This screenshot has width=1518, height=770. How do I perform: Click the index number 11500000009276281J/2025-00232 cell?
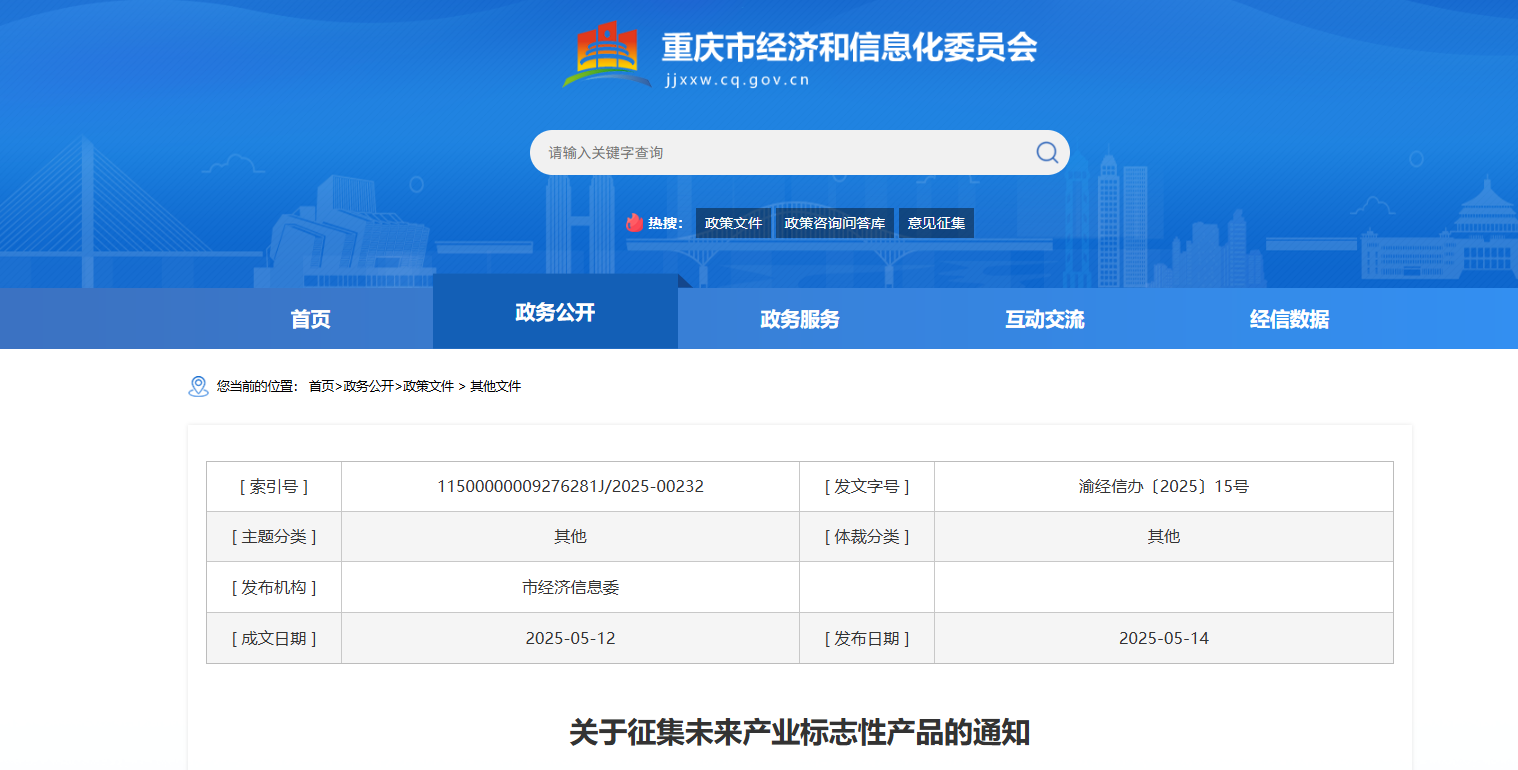[570, 487]
